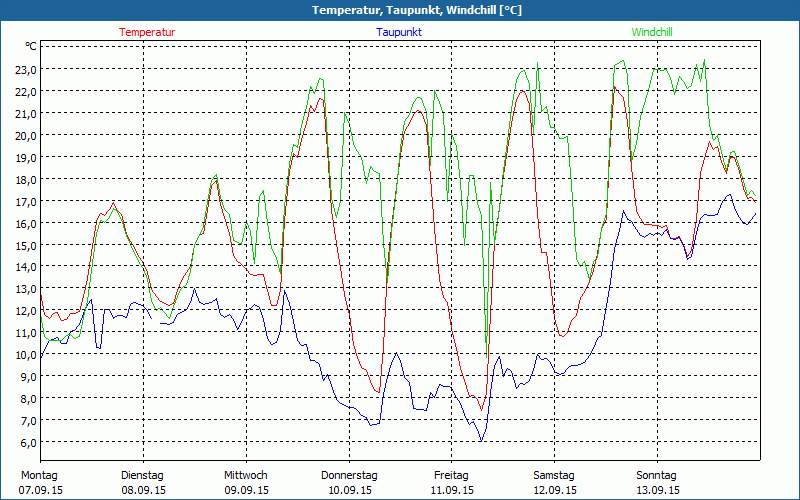Click the '18,0' y-axis value

point(26,180)
